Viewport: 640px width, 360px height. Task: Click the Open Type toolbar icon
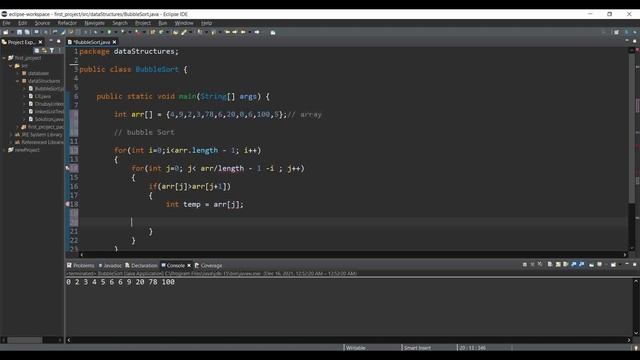point(175,32)
